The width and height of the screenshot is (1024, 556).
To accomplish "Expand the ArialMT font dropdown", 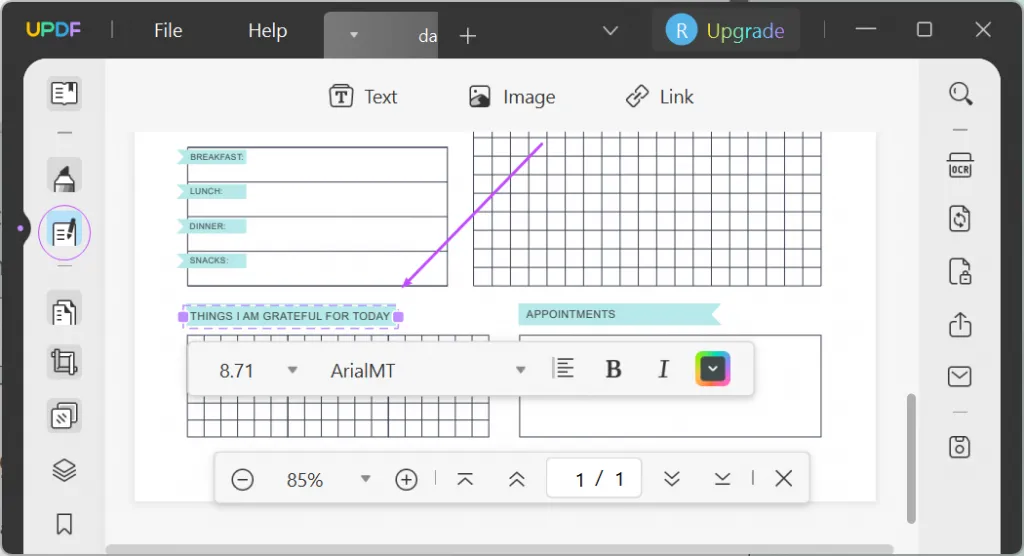I will pyautogui.click(x=520, y=370).
